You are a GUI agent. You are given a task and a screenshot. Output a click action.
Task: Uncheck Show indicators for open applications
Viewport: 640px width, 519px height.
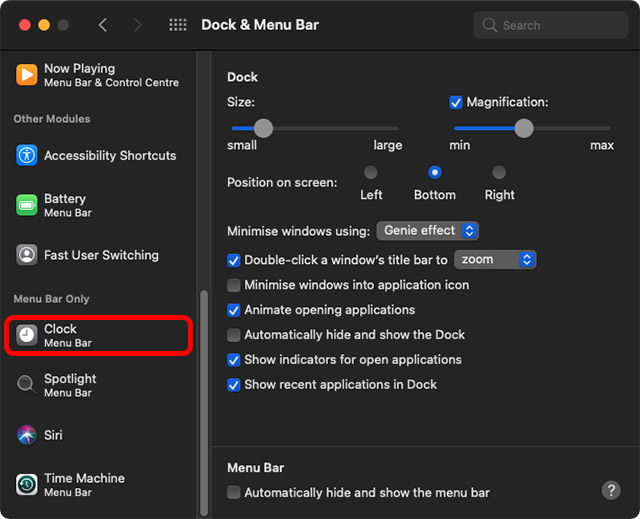(x=233, y=359)
